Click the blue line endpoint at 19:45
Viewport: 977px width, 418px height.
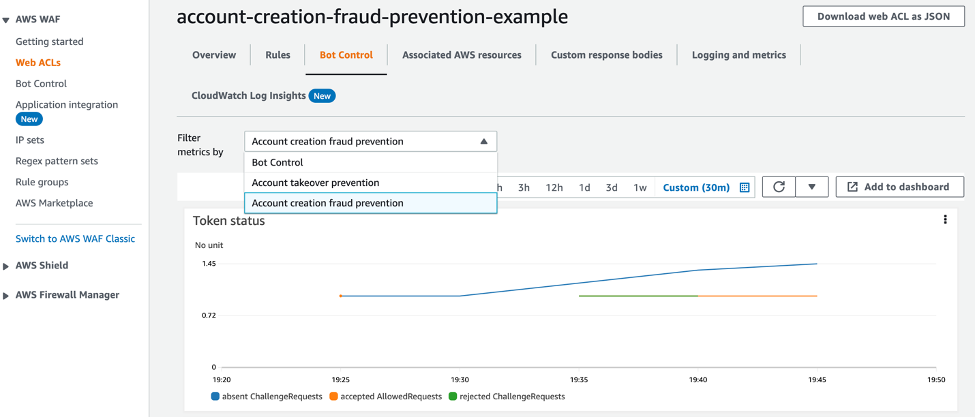click(x=816, y=264)
